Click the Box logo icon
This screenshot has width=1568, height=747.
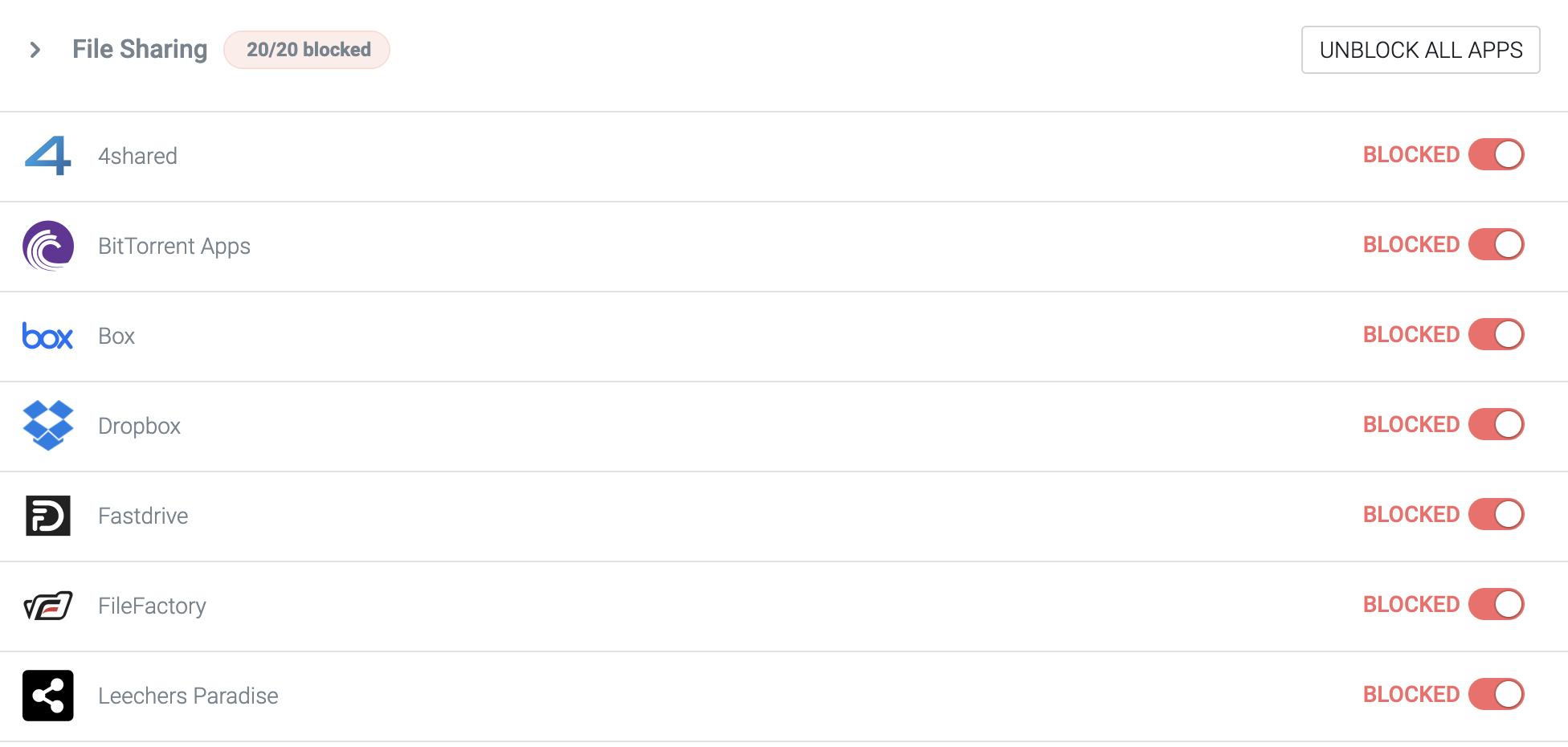coord(48,336)
